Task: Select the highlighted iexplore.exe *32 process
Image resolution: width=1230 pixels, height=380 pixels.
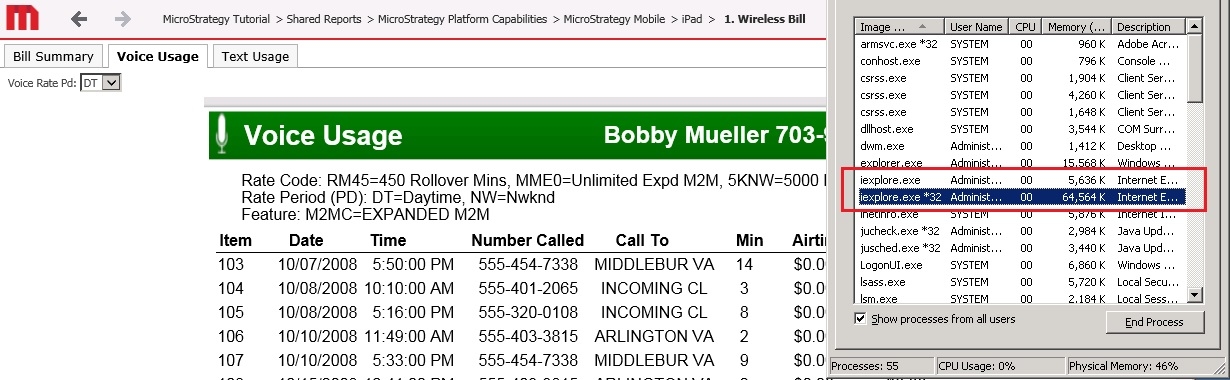Action: pyautogui.click(x=1022, y=197)
